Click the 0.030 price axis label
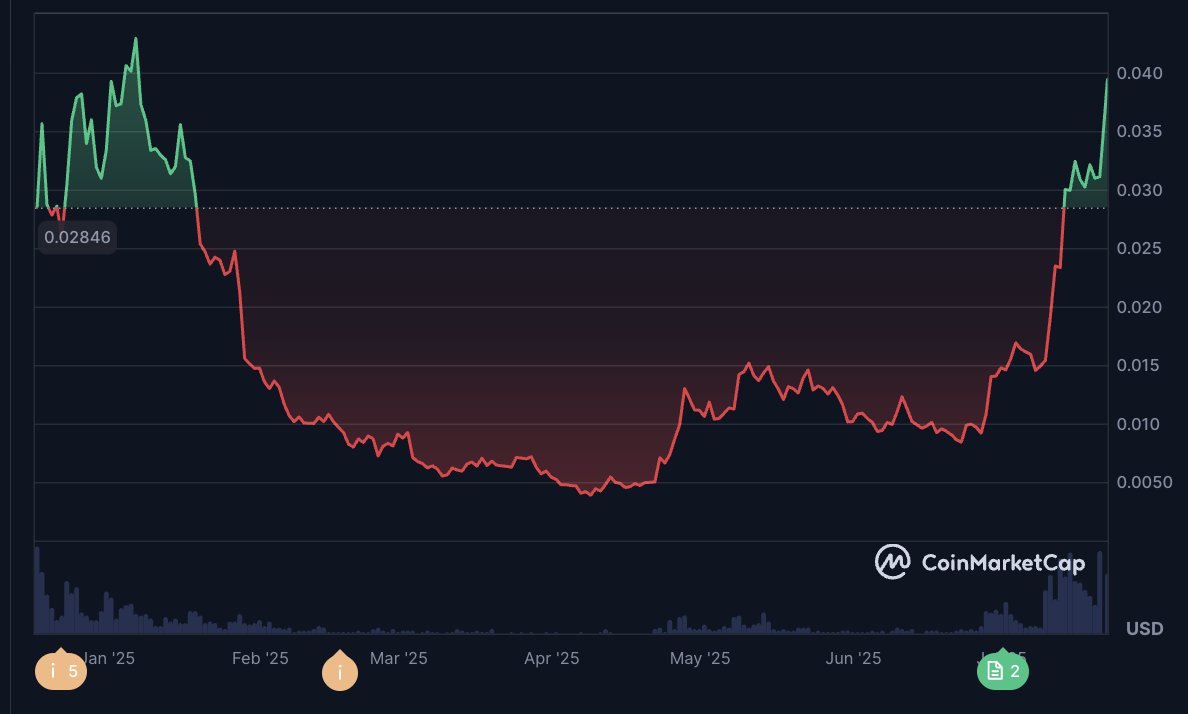 (1140, 190)
